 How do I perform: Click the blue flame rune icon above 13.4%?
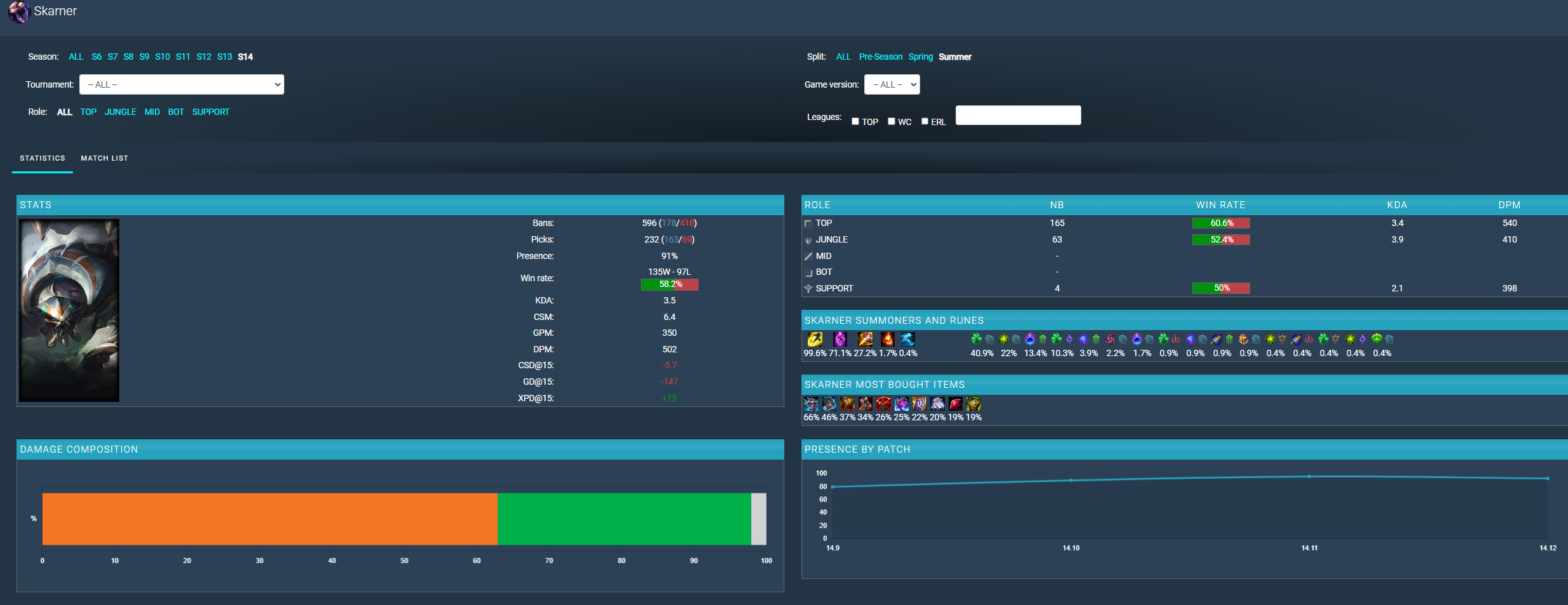tap(1030, 339)
